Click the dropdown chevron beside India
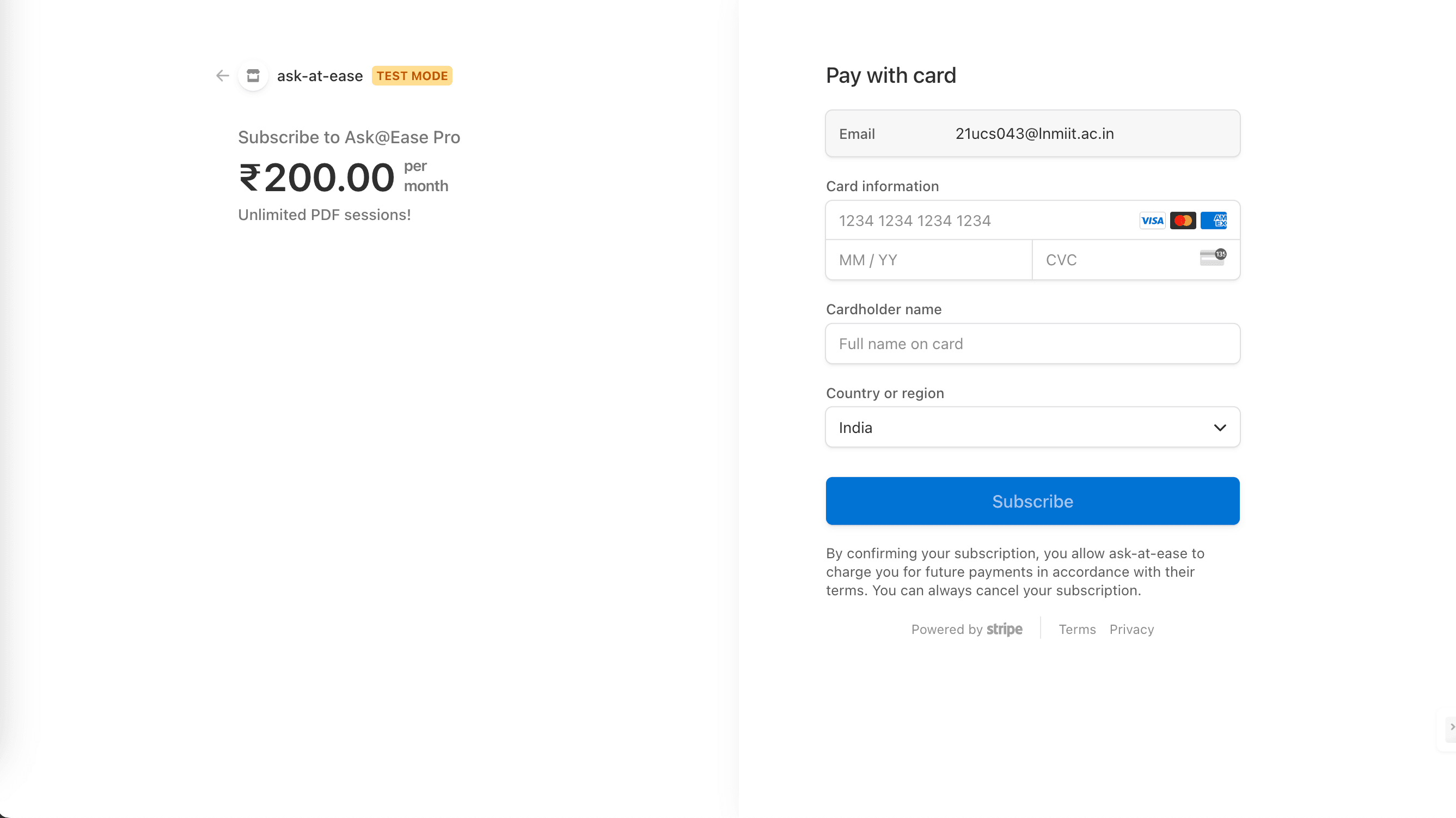 point(1220,428)
